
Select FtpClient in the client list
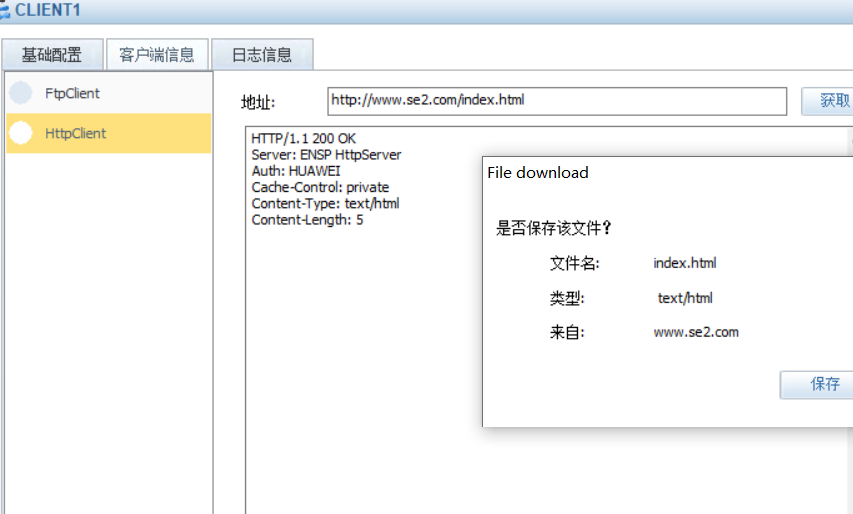(x=108, y=93)
